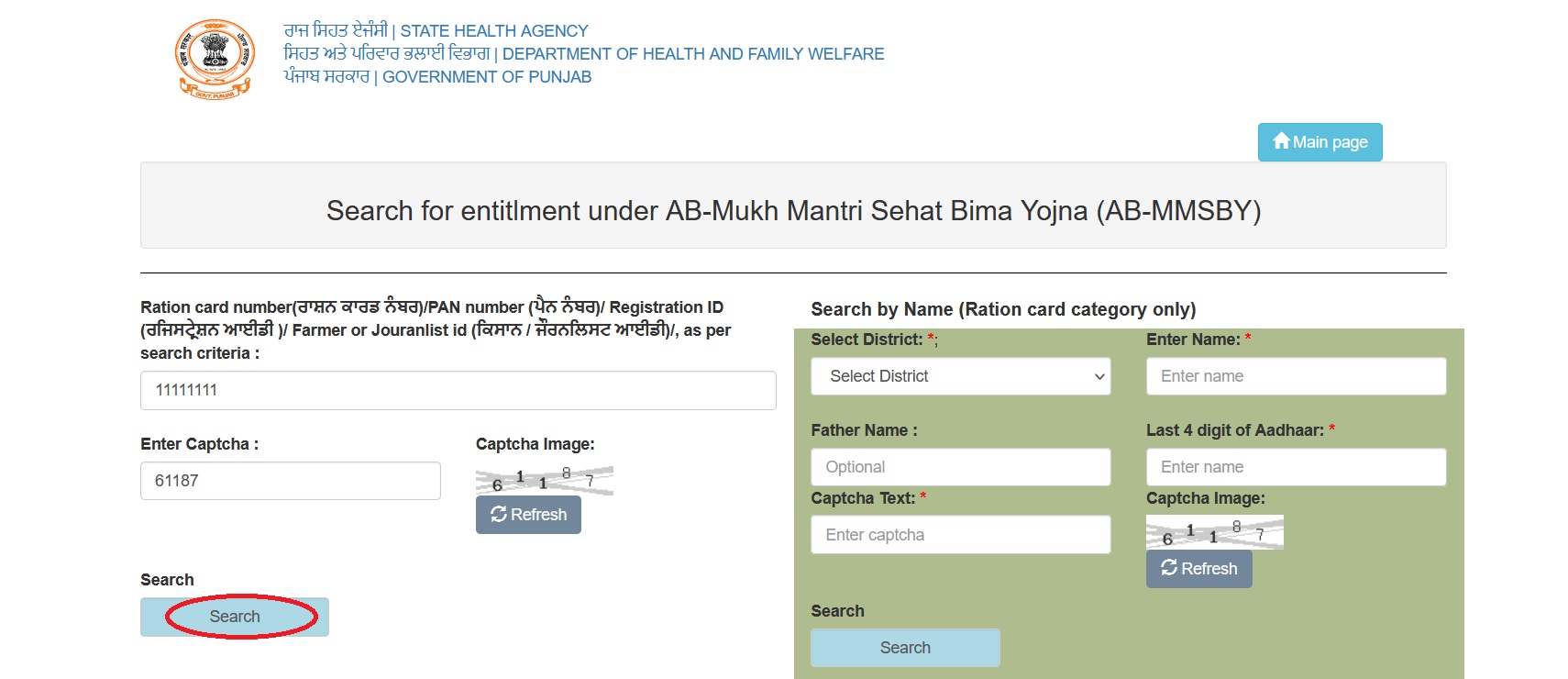Screen dimensions: 1568x679
Task: Go to Main page via home button
Action: coord(1320,142)
